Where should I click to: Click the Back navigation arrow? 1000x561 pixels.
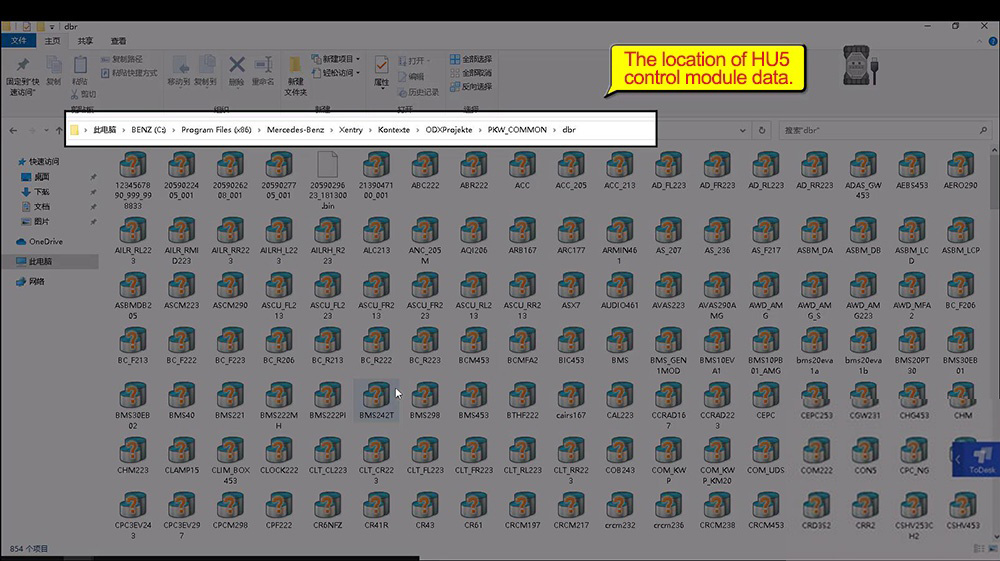coord(13,130)
